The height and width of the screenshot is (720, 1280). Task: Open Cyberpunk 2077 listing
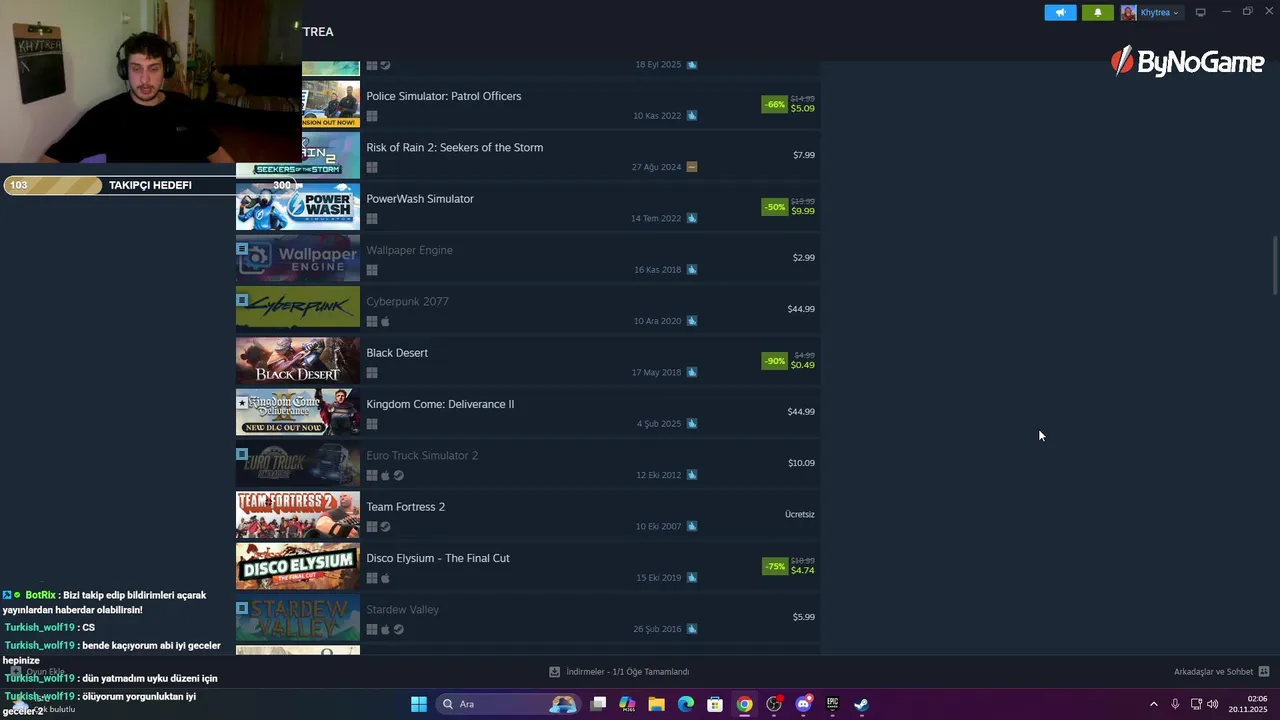tap(528, 309)
